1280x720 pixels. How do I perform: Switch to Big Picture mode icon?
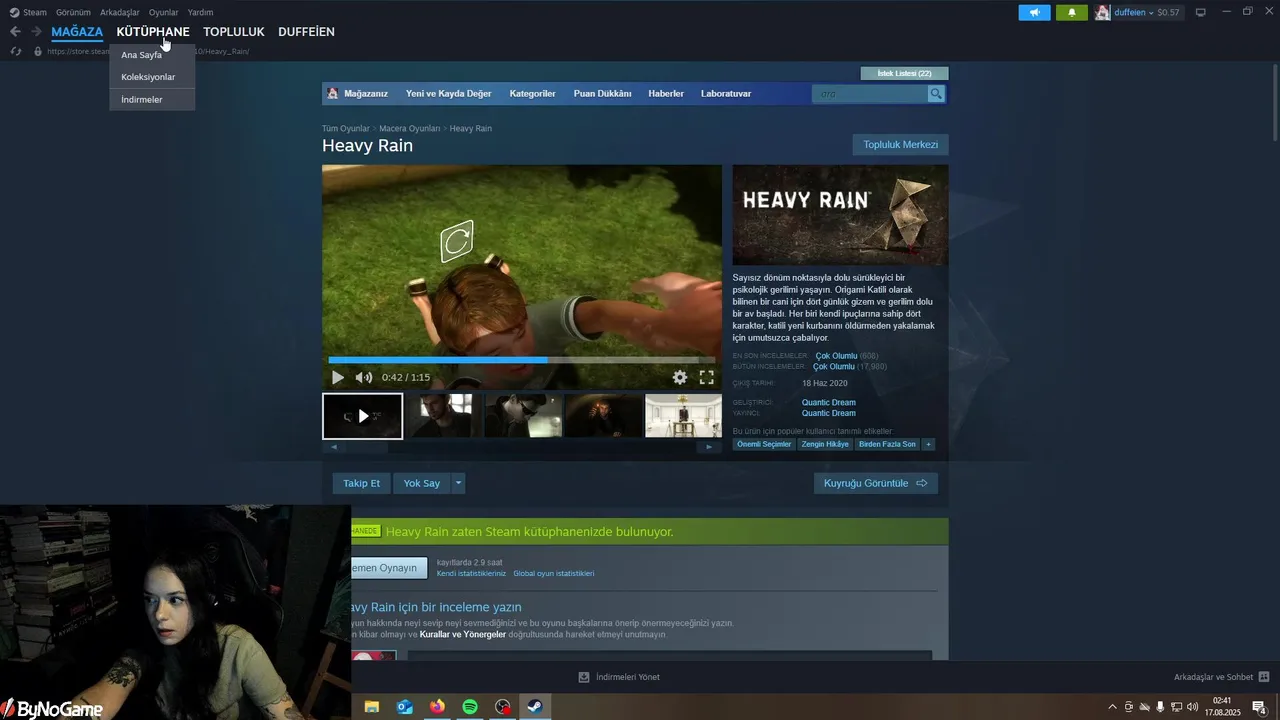tap(1201, 12)
